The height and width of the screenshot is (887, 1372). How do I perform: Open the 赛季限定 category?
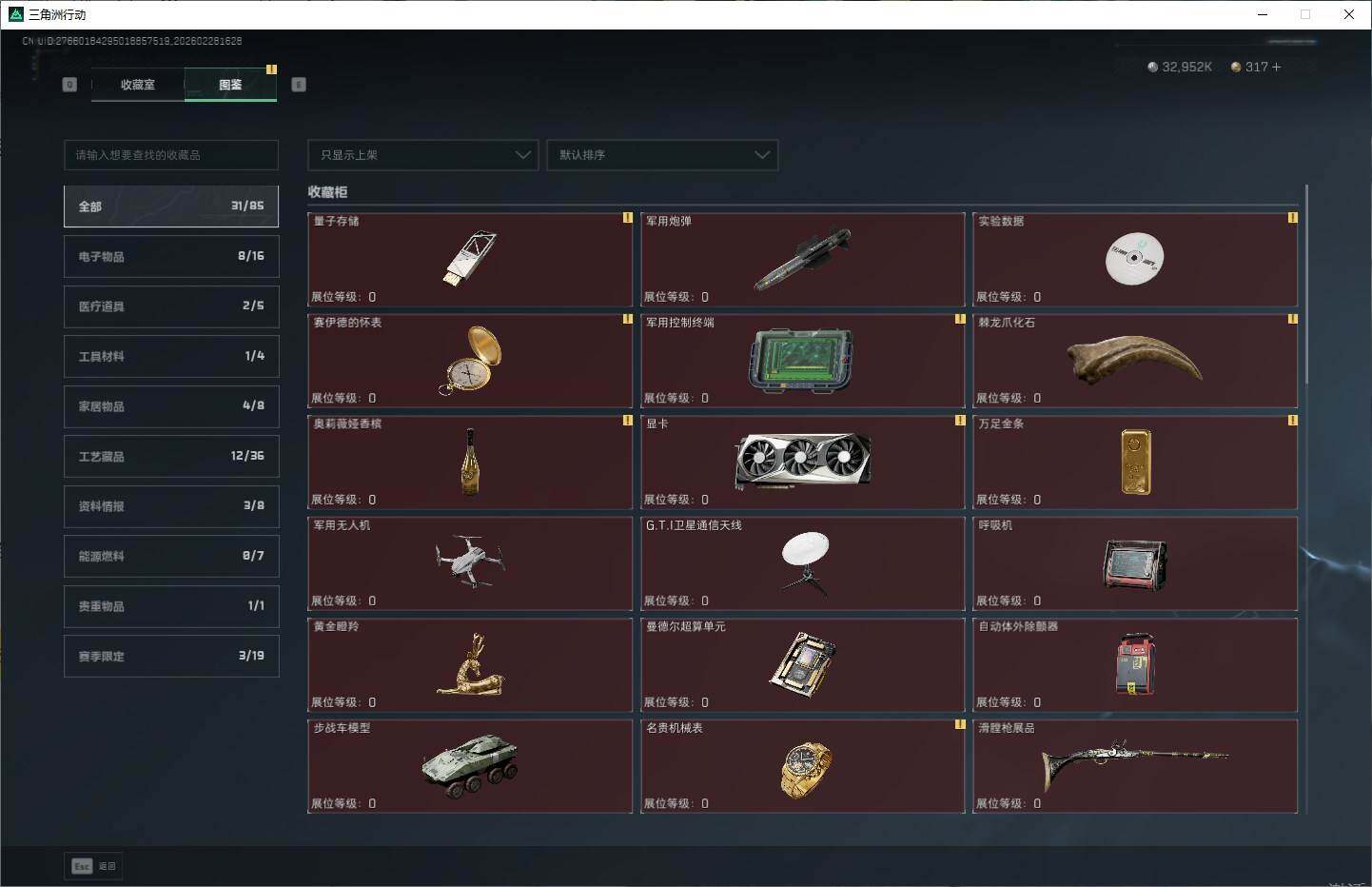click(171, 657)
